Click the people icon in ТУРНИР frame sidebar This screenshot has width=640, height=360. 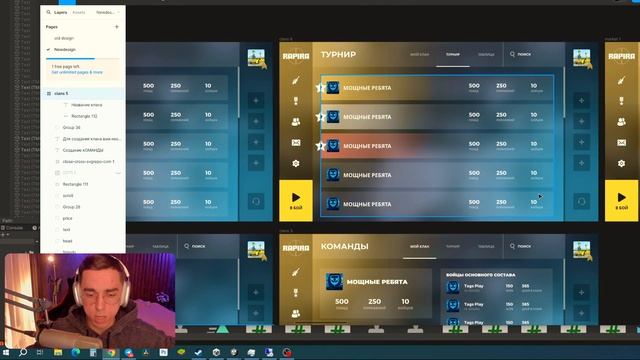296,122
